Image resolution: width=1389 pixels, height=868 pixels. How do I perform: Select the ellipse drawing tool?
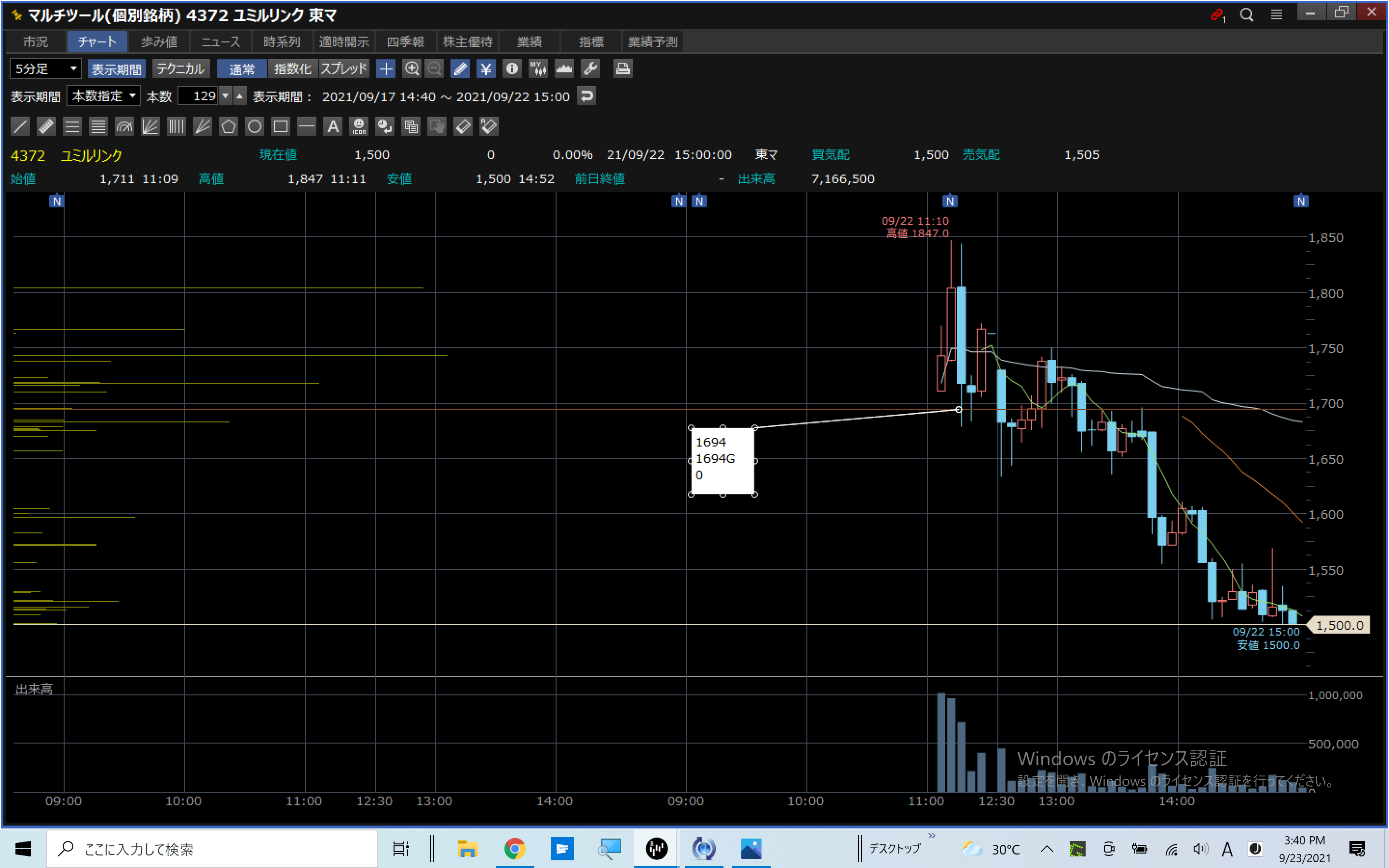click(x=254, y=126)
